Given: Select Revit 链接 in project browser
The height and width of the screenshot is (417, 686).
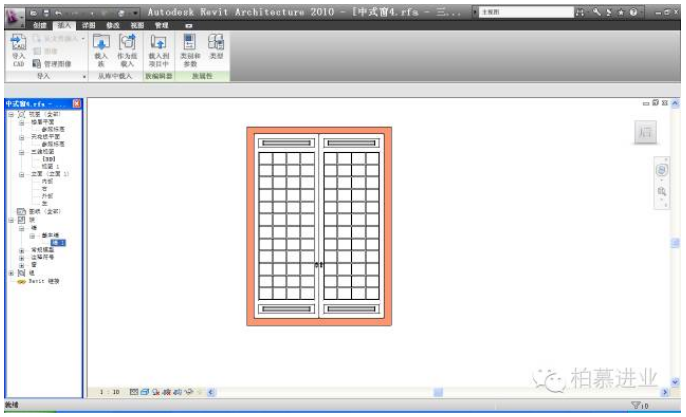Looking at the screenshot, I should pyautogui.click(x=44, y=281).
